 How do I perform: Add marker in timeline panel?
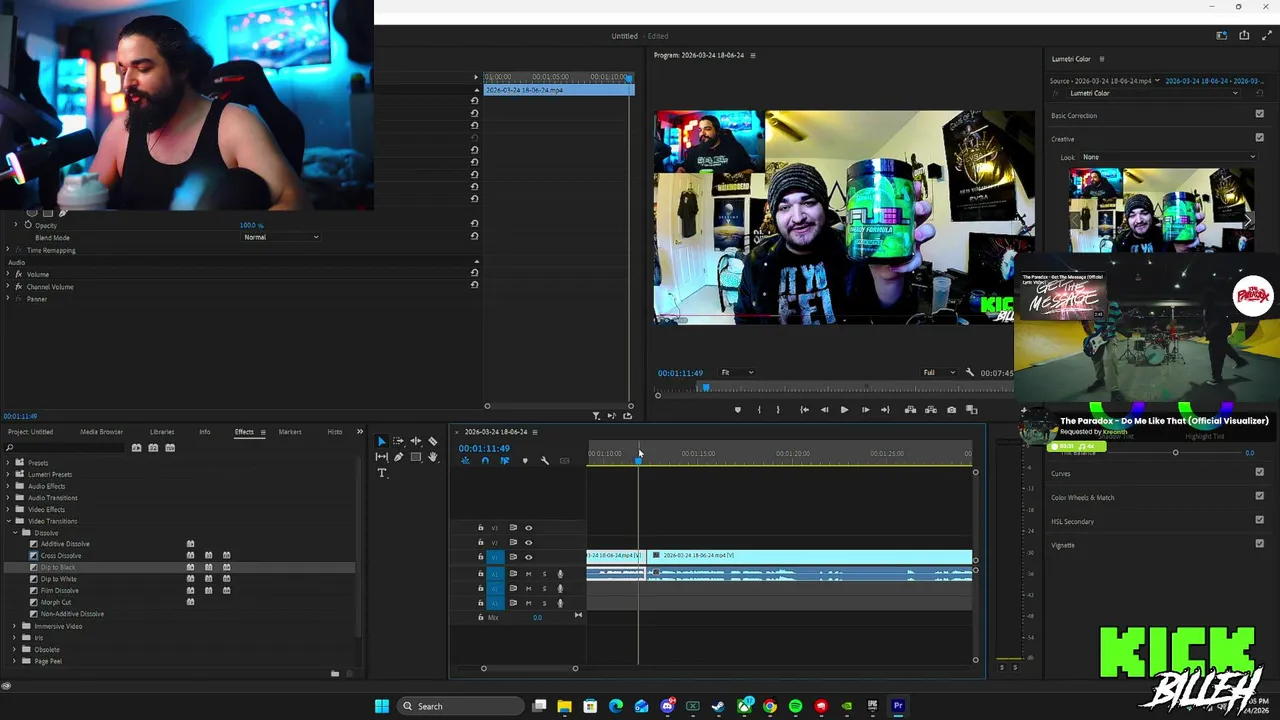point(525,461)
